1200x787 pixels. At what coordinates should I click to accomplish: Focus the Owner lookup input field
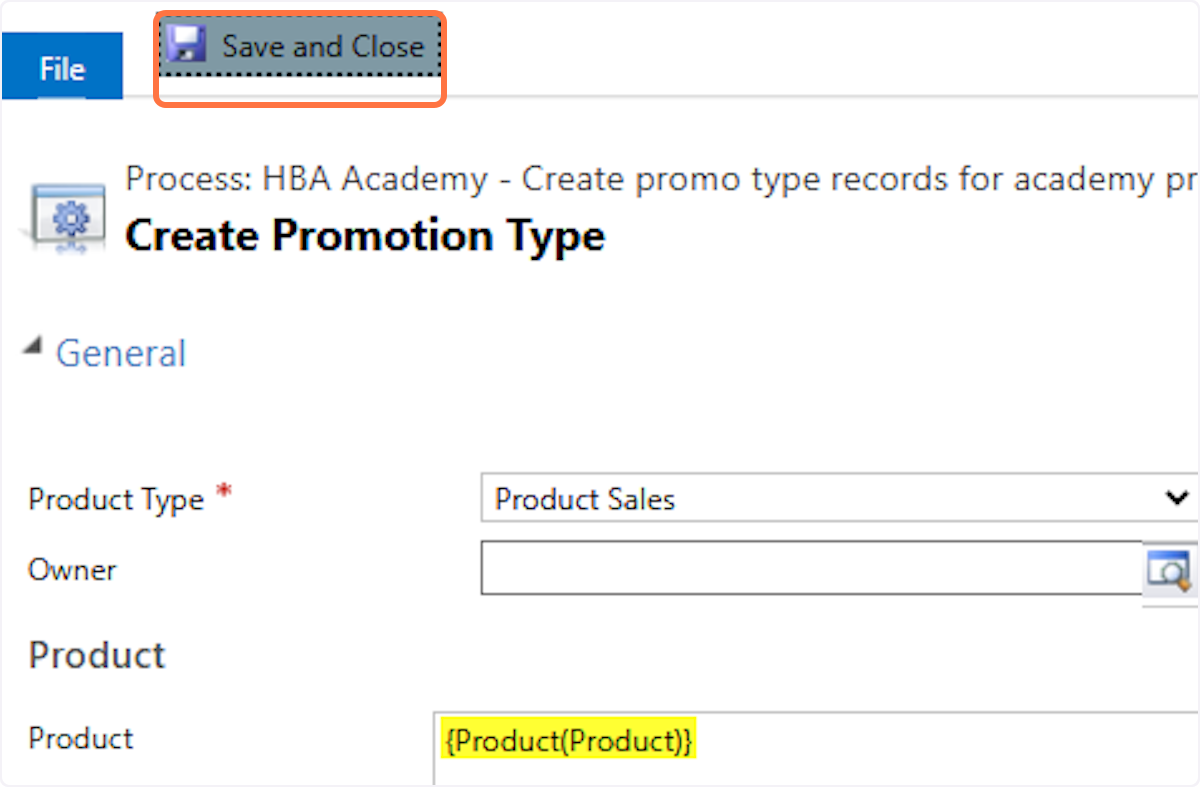click(x=810, y=568)
